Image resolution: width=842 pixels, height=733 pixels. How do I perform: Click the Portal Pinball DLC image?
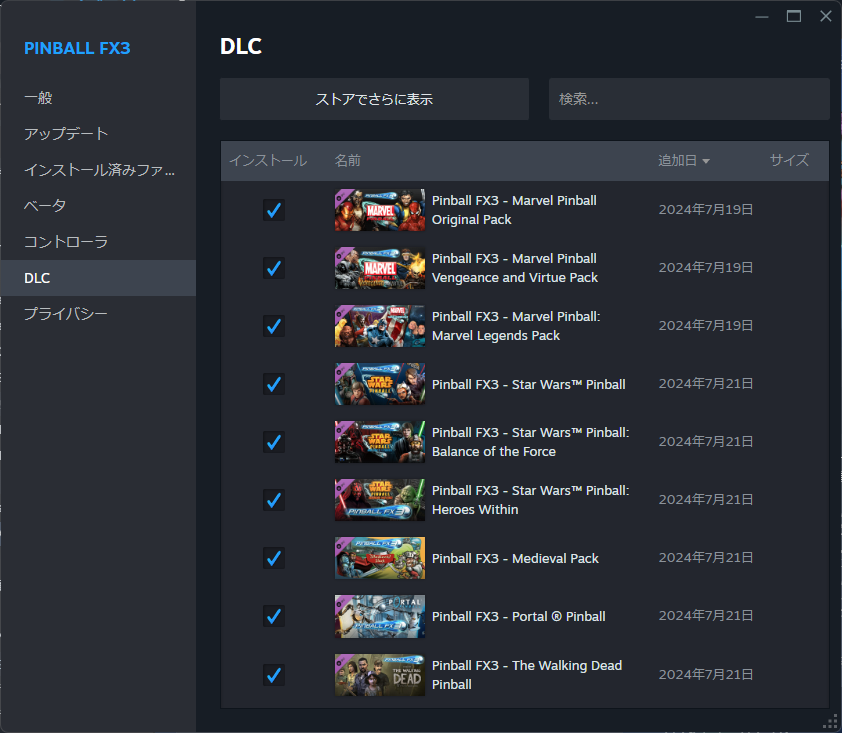click(x=379, y=616)
